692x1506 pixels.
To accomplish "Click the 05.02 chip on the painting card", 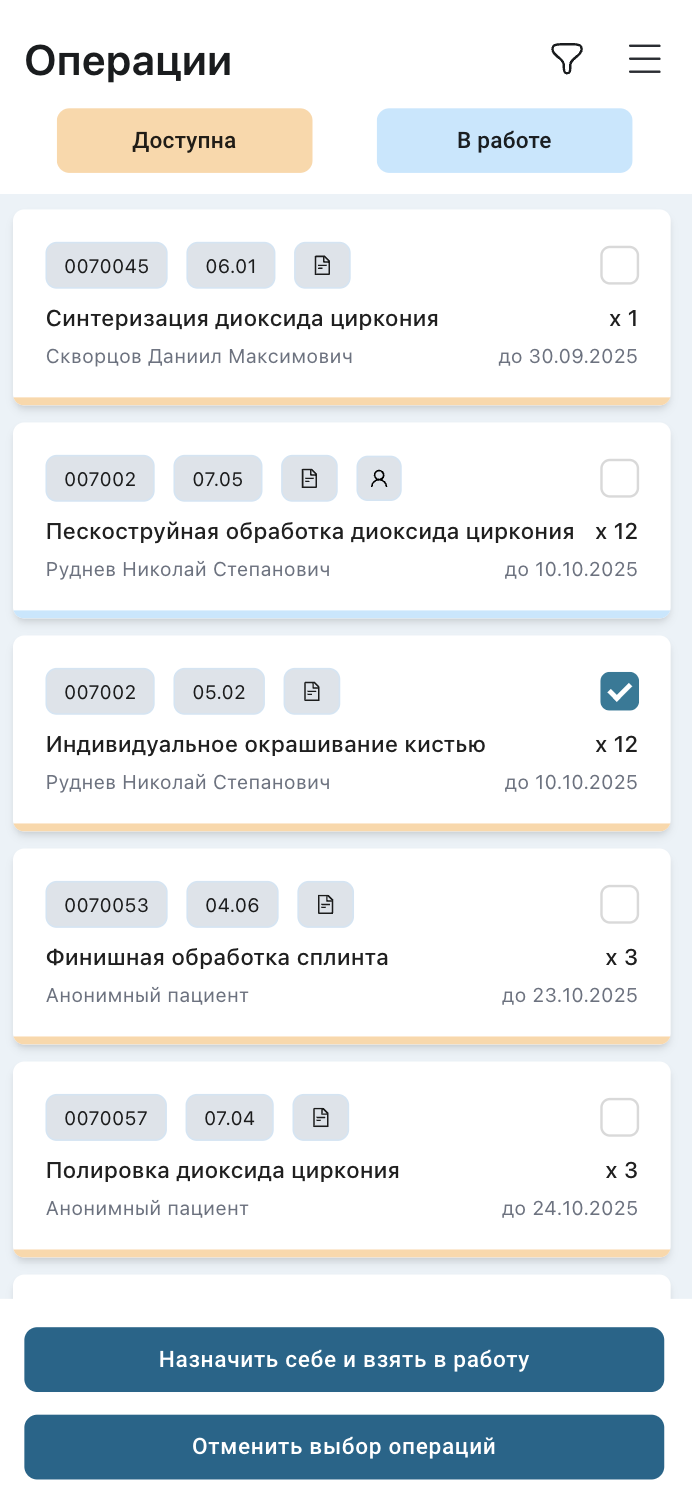I will pyautogui.click(x=219, y=691).
